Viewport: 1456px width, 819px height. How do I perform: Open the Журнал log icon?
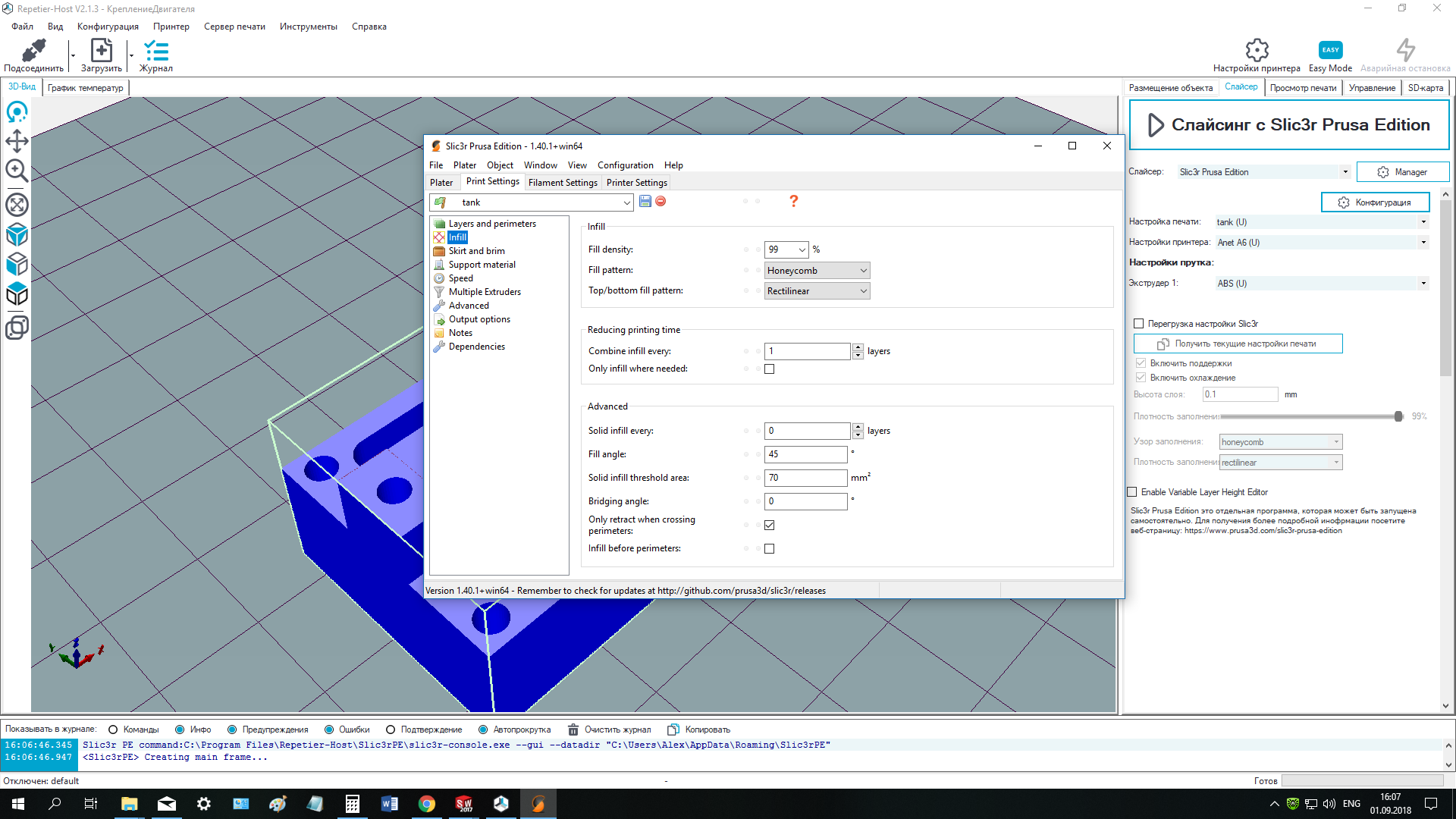pyautogui.click(x=156, y=51)
